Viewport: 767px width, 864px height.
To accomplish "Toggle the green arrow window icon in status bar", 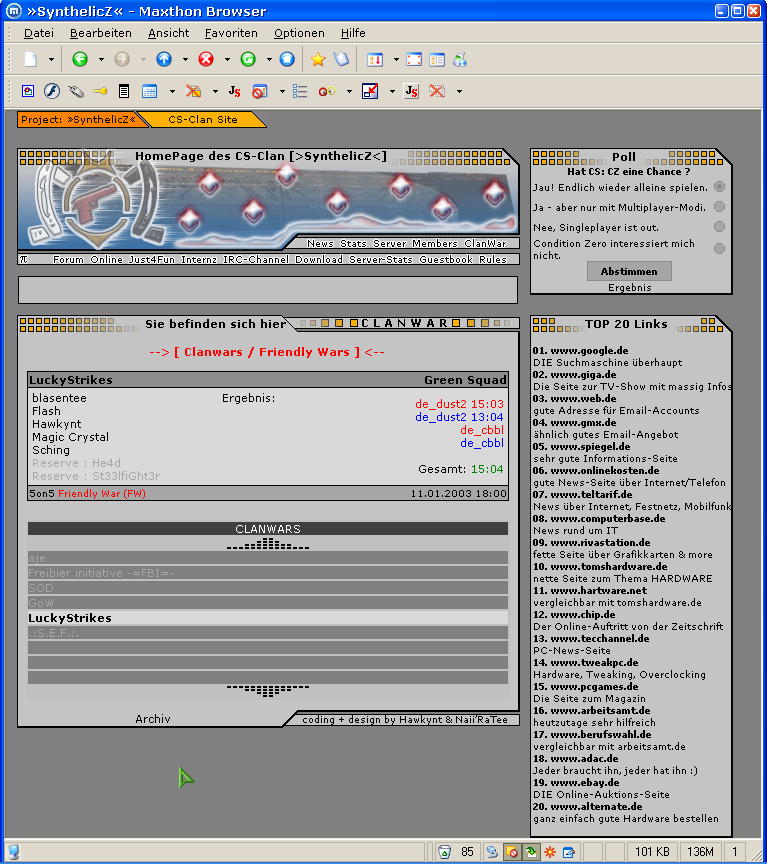I will click(531, 852).
